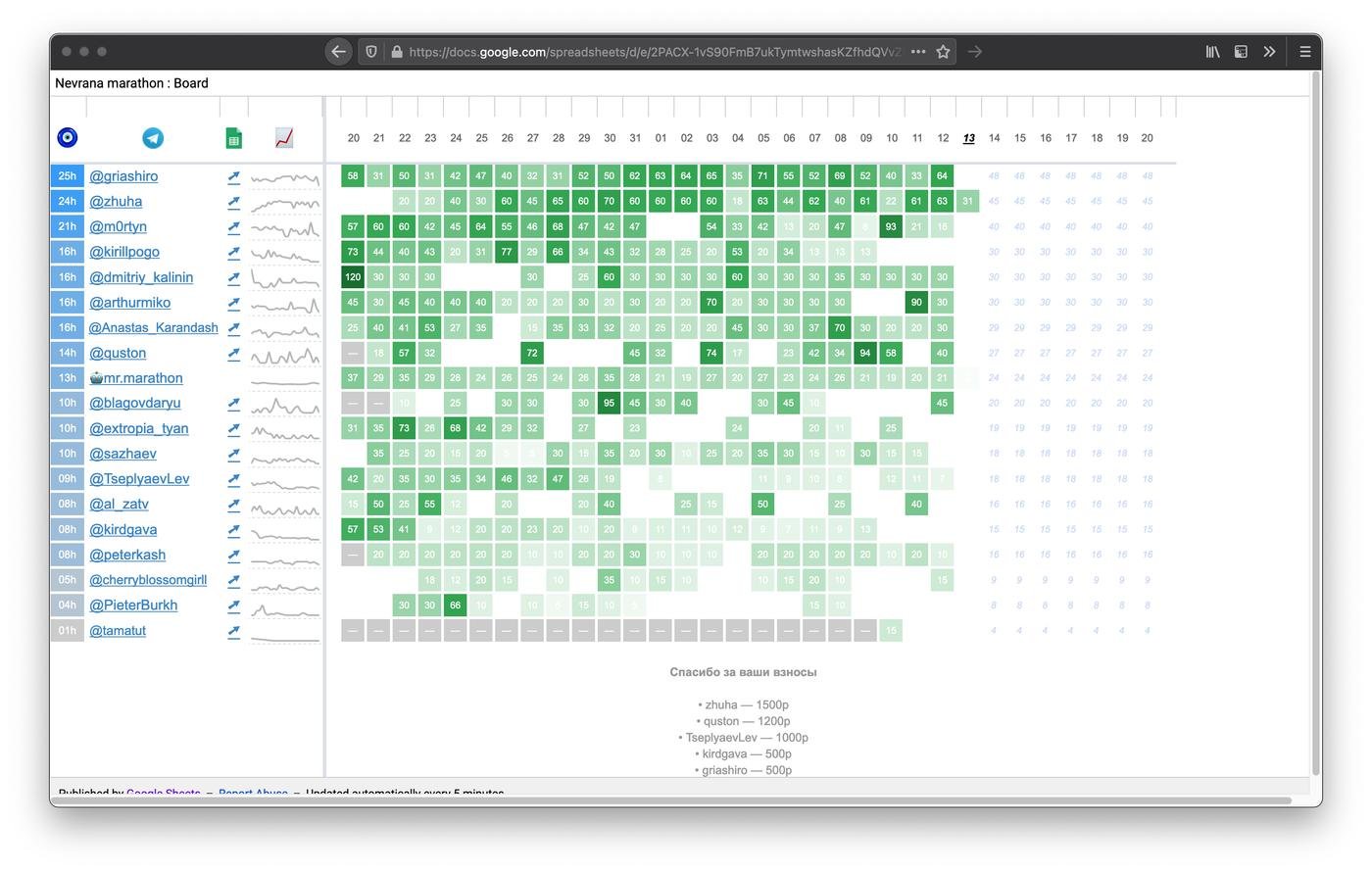1372x872 pixels.
Task: Click the red line chart icon
Action: pos(284,138)
